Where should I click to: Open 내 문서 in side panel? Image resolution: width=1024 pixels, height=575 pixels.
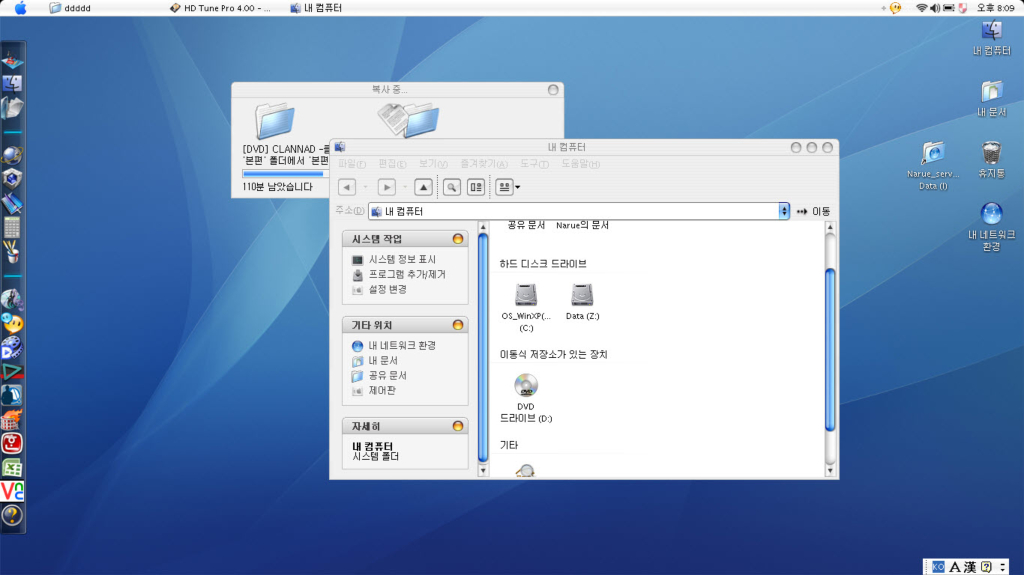[x=383, y=361]
